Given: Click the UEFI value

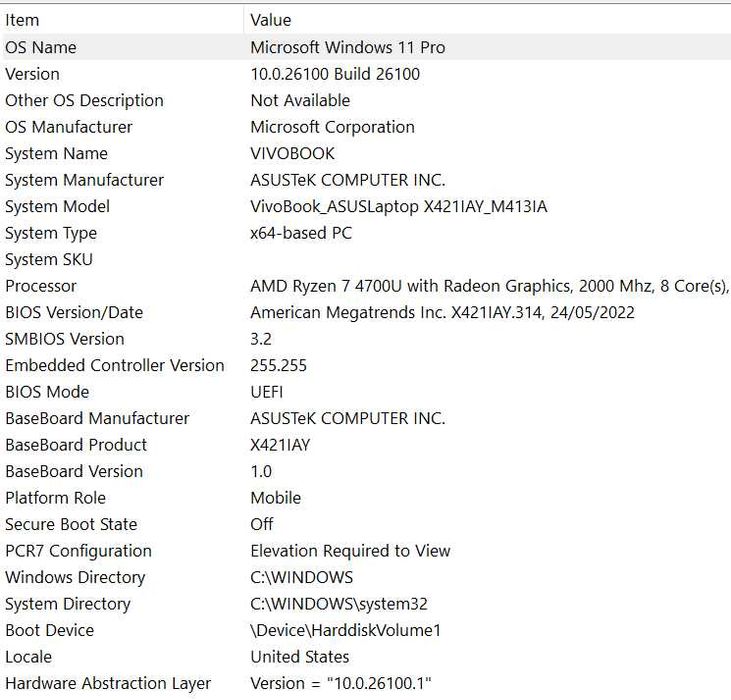Looking at the screenshot, I should [x=266, y=392].
